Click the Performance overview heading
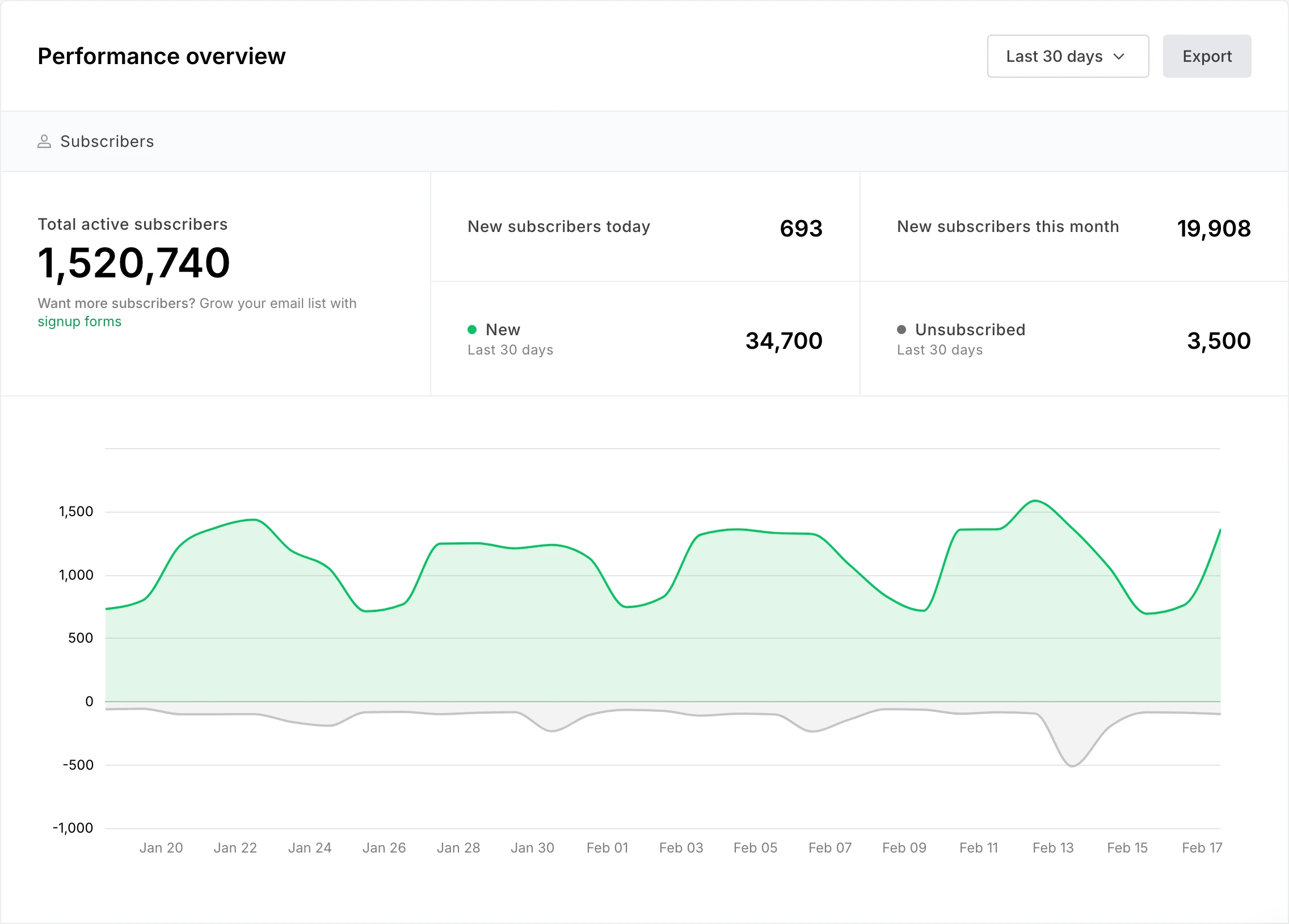The width and height of the screenshot is (1289, 924). point(162,56)
